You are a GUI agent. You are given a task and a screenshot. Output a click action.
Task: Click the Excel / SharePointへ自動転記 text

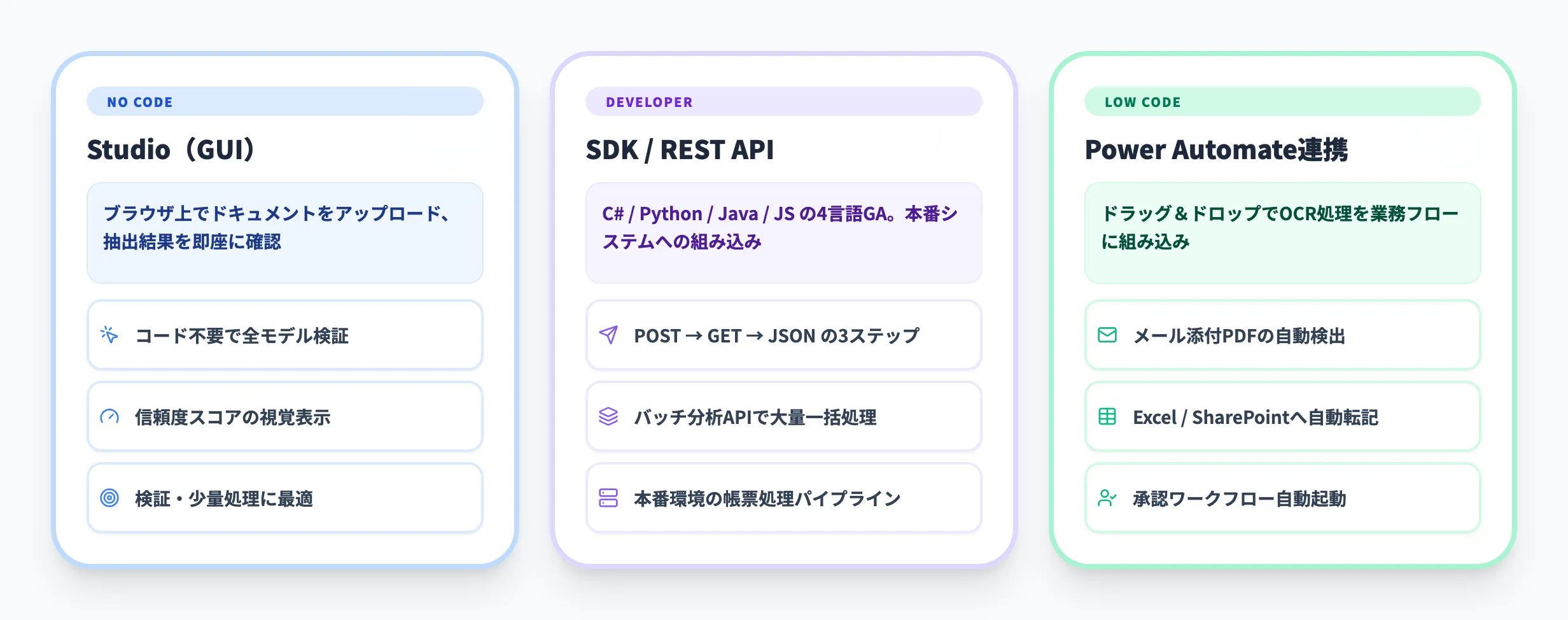1255,418
